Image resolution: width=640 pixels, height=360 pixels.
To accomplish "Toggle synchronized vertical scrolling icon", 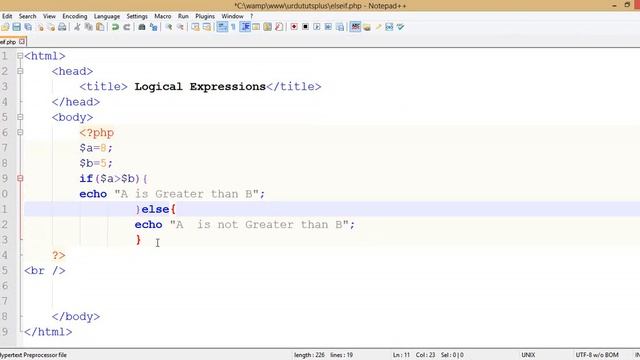I will pos(196,27).
